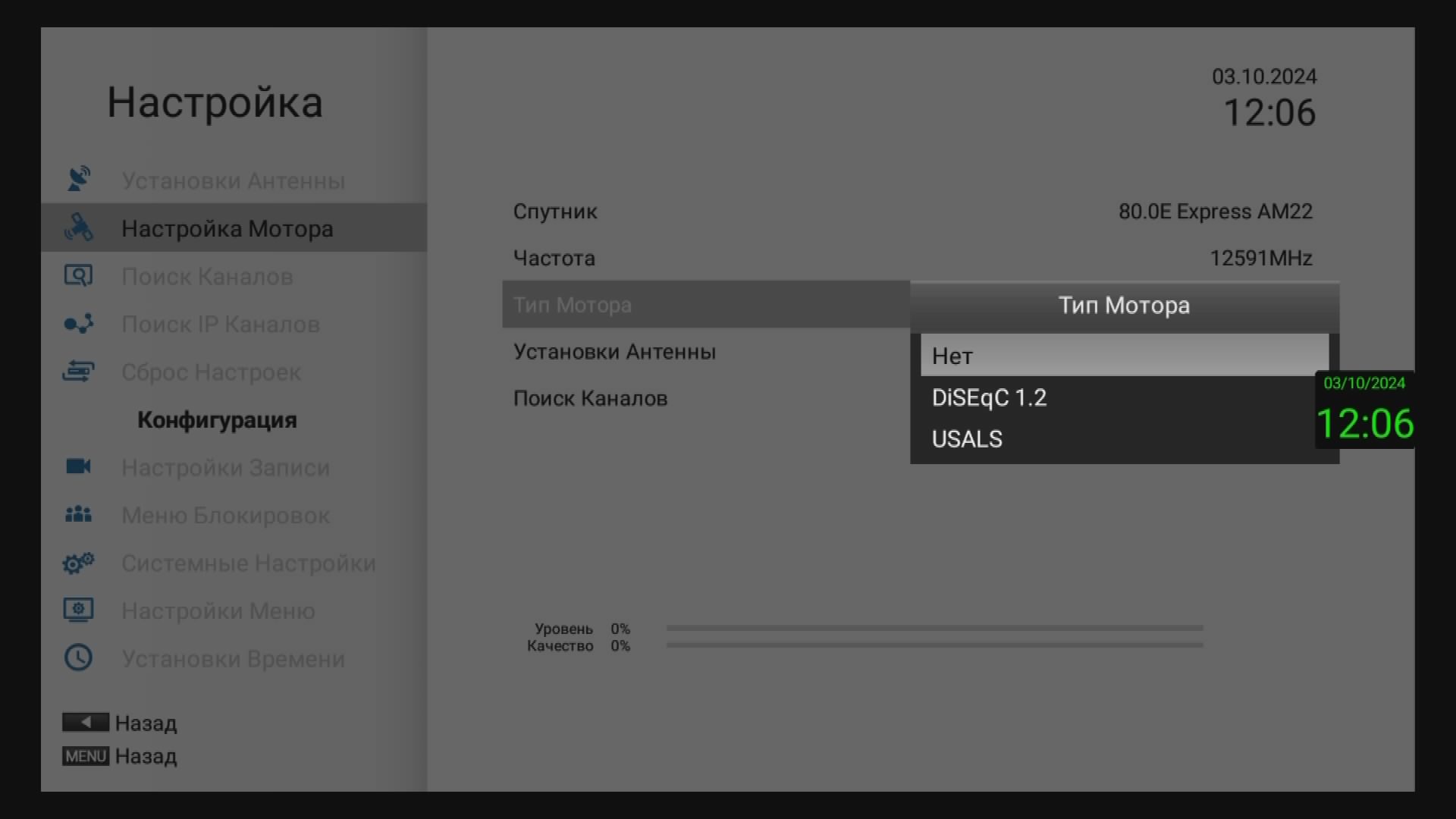Click the left arrow key icon for Назад

click(86, 722)
